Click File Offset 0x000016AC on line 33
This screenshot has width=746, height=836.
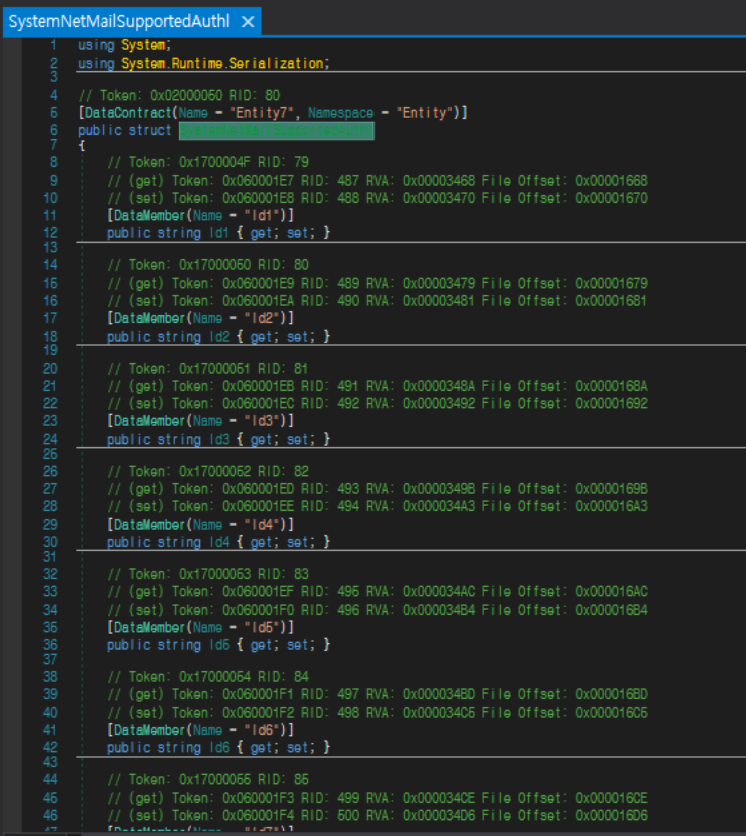tap(611, 591)
